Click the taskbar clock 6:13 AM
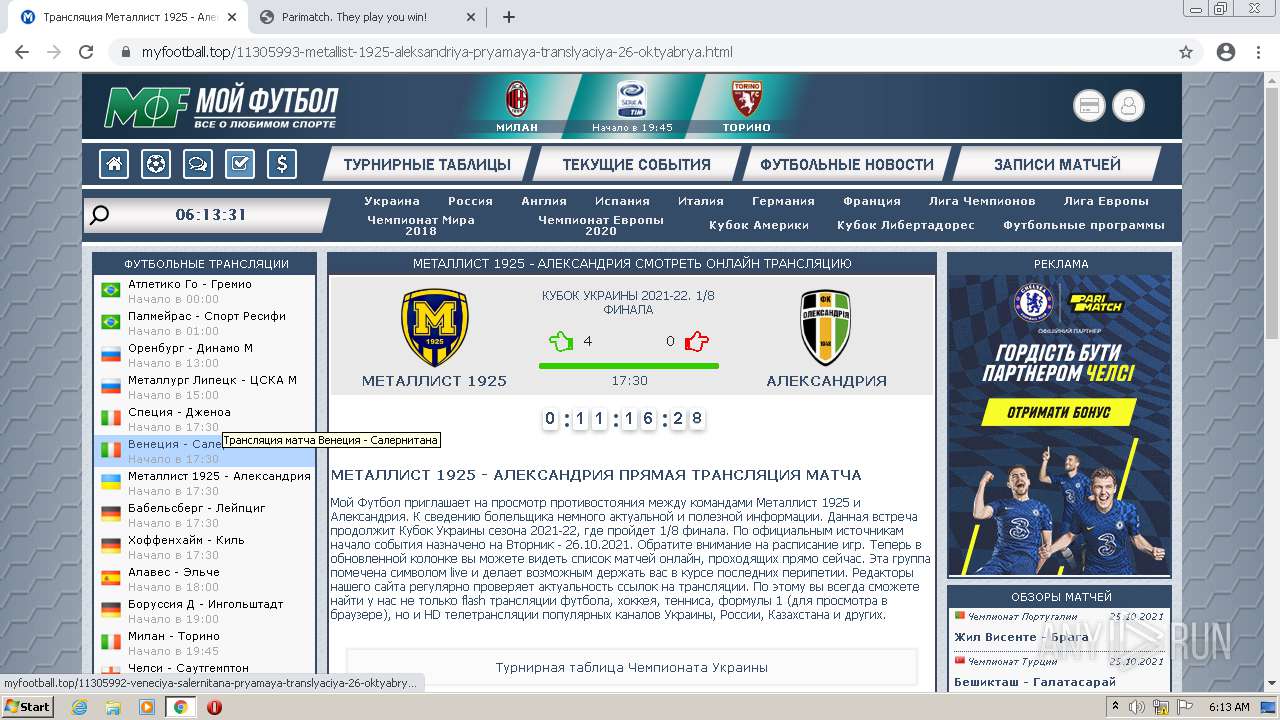This screenshot has width=1280, height=720. coord(1229,707)
